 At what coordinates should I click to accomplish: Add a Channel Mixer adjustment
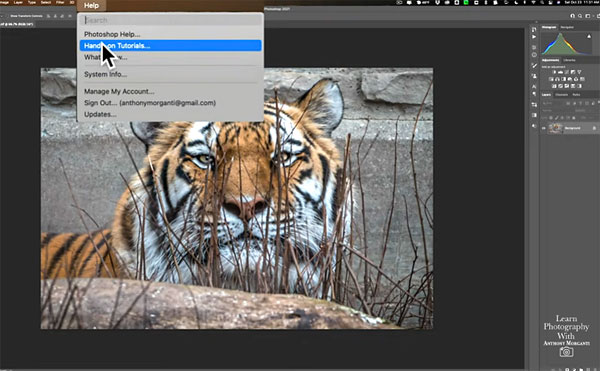tap(576, 79)
